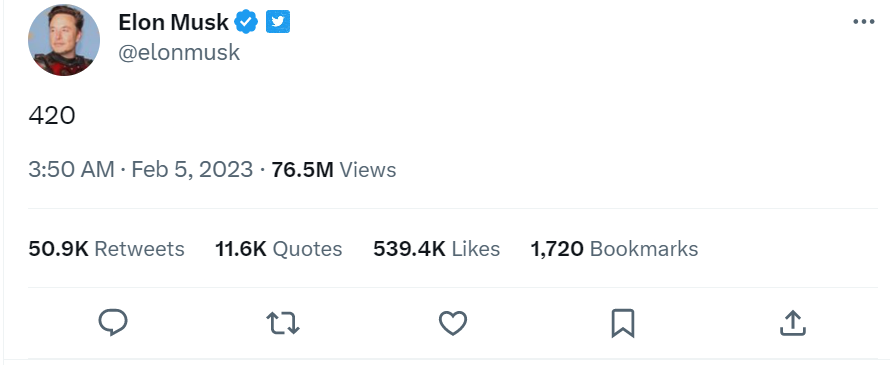Like the tweet with heart icon
This screenshot has height=365, width=890.
click(x=453, y=324)
